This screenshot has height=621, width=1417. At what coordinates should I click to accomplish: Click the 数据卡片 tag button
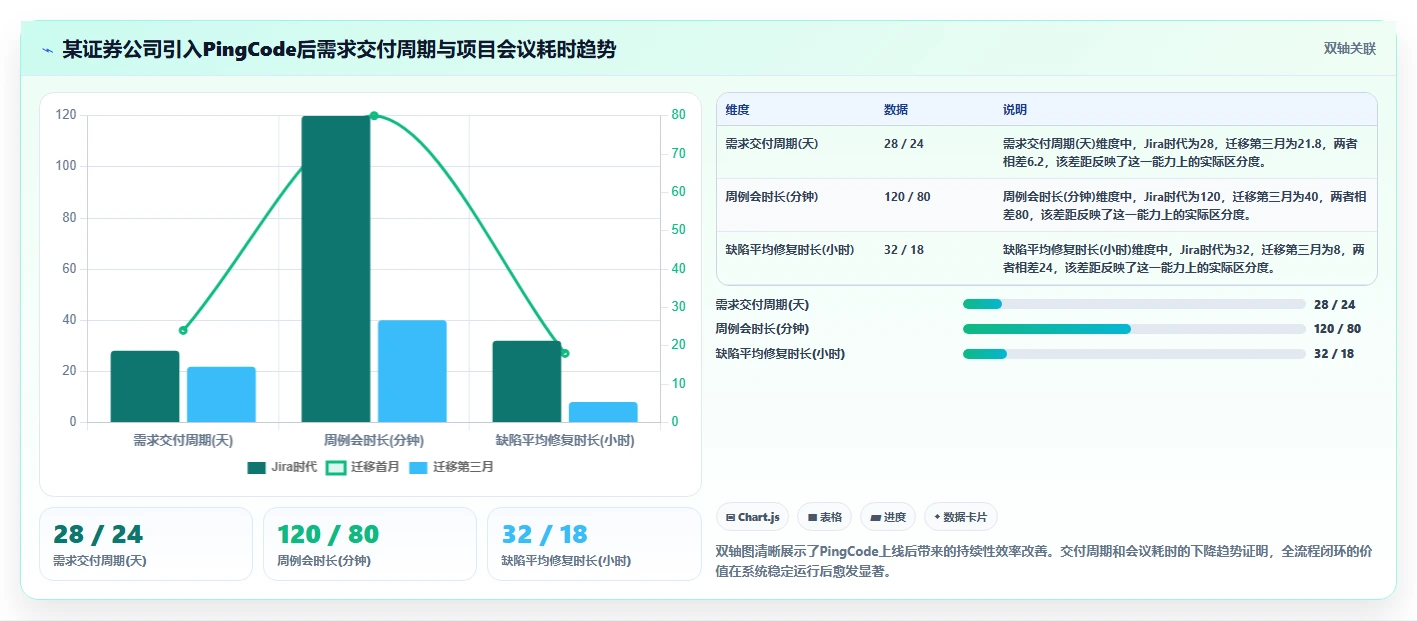pyautogui.click(x=960, y=517)
